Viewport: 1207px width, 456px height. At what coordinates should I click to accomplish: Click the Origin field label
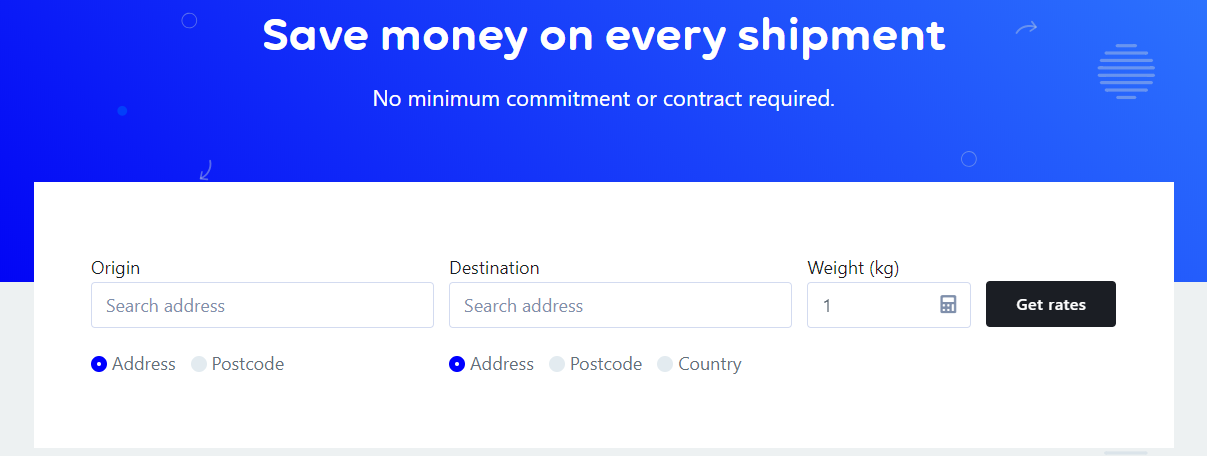pos(116,268)
